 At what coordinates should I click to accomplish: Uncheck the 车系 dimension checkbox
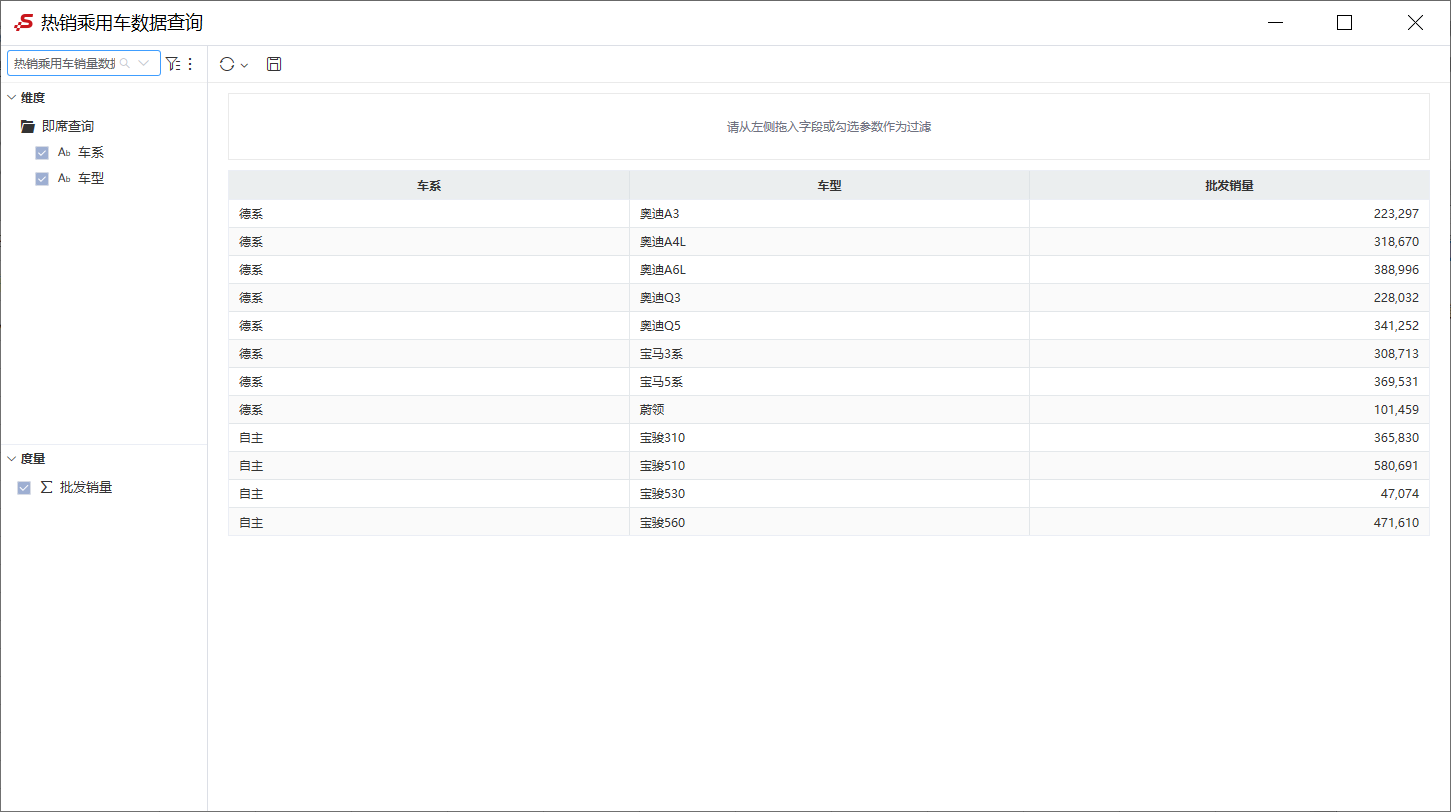point(42,153)
